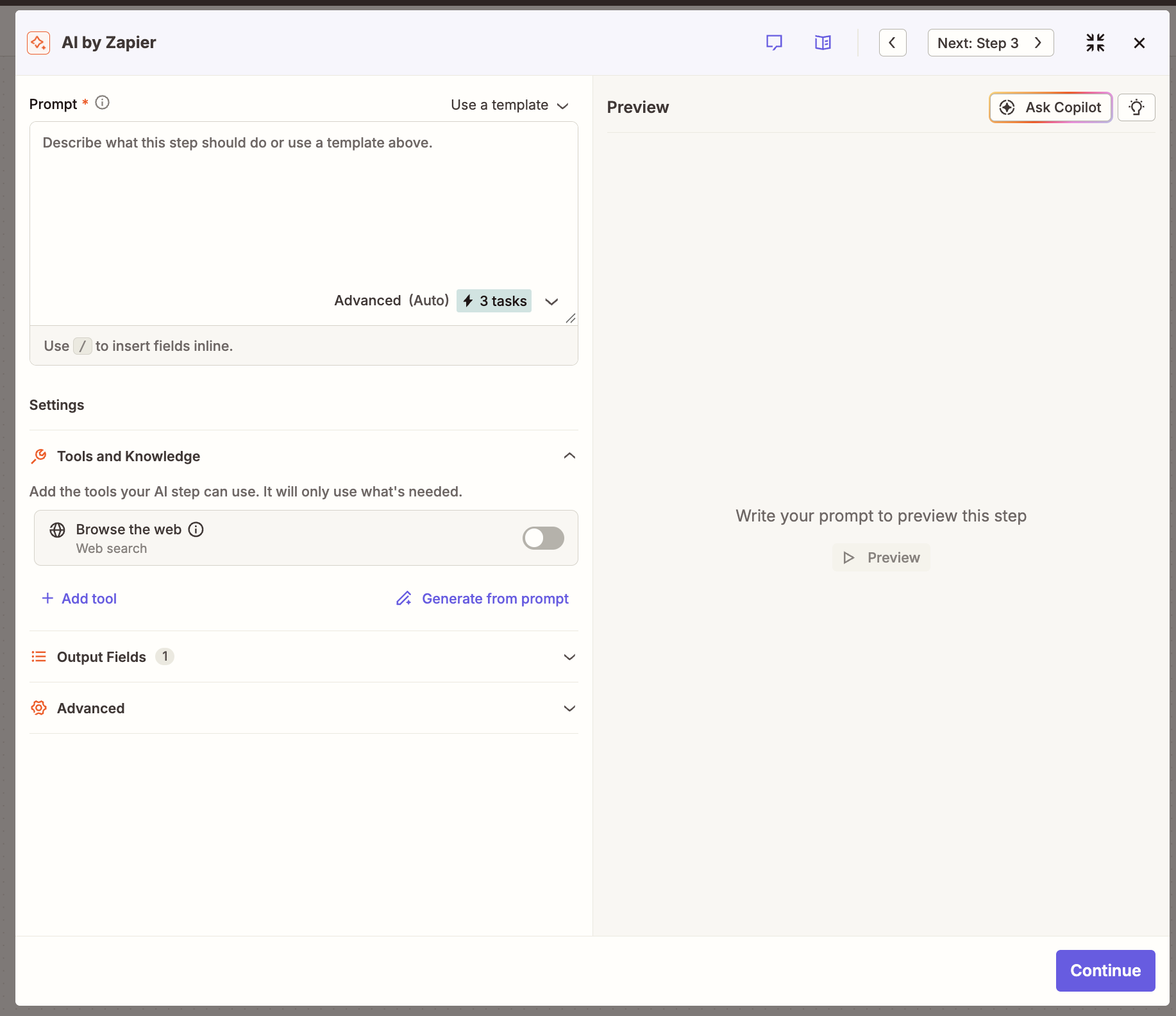Image resolution: width=1176 pixels, height=1016 pixels.
Task: Click the slash key hint for inline fields
Action: pos(83,346)
